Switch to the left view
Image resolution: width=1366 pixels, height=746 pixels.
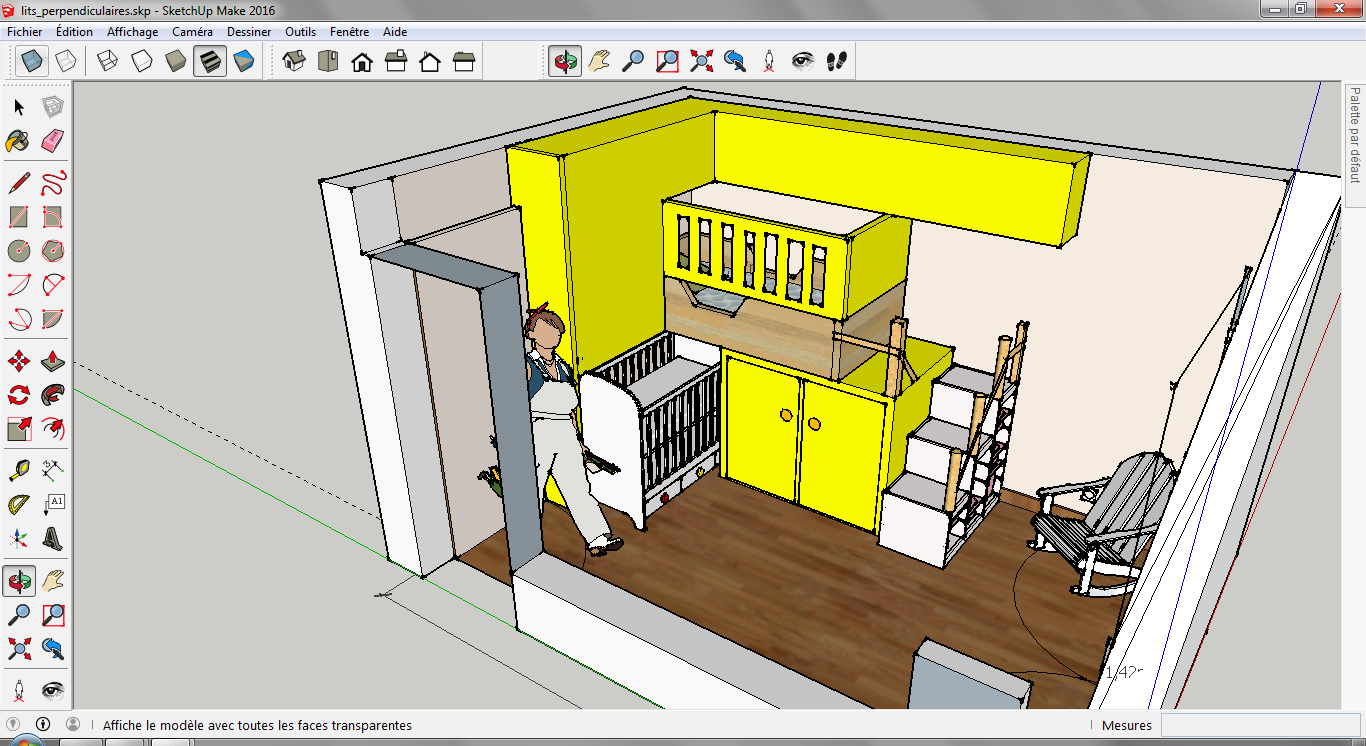(464, 62)
